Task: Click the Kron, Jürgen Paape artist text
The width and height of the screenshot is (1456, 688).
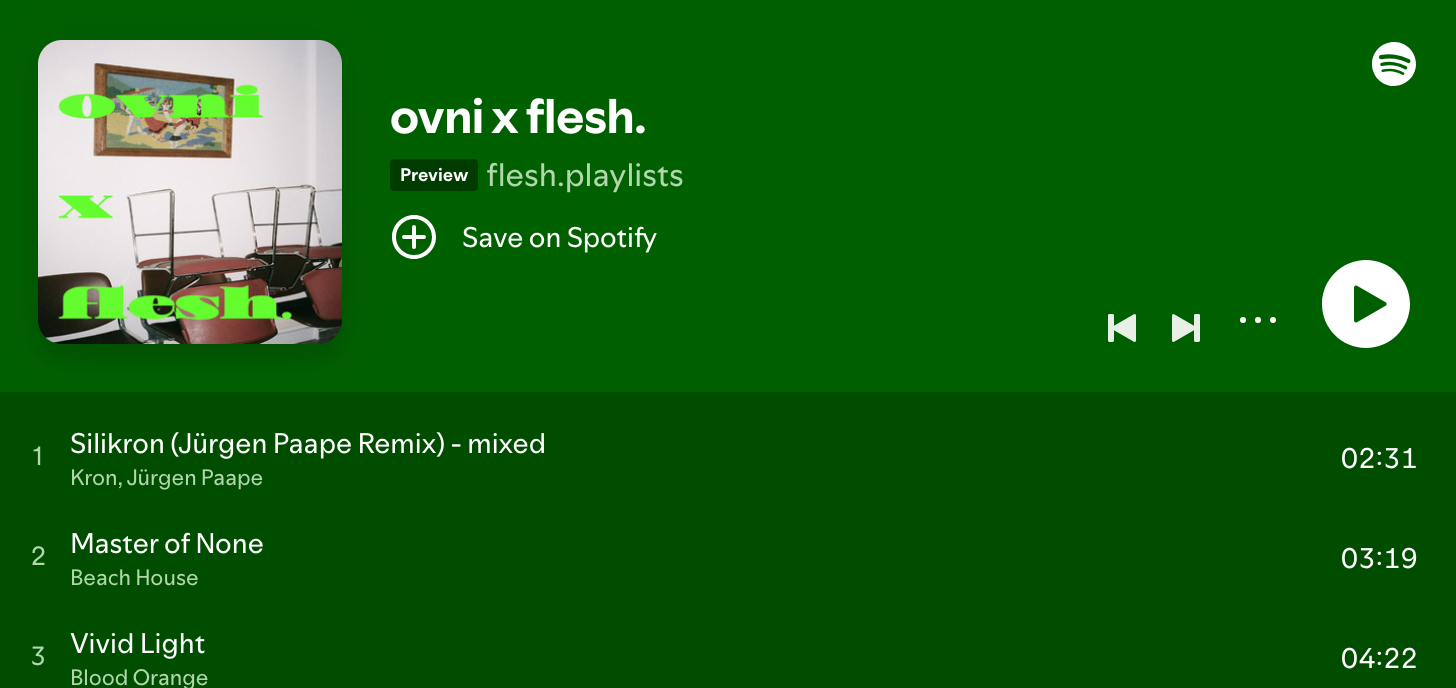Action: 166,478
